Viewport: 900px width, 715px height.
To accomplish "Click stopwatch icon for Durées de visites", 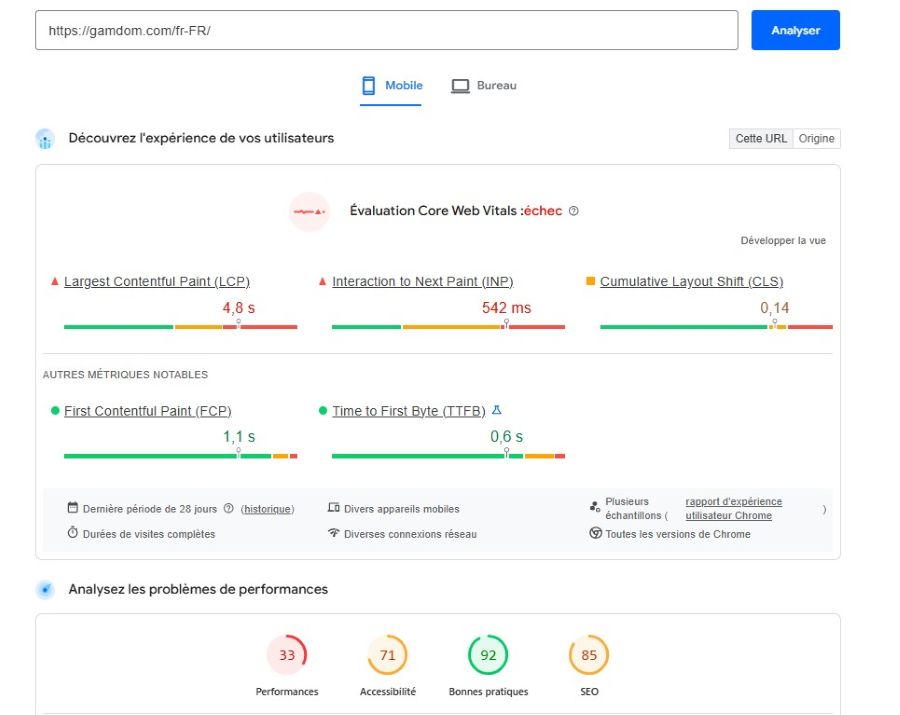I will [72, 532].
